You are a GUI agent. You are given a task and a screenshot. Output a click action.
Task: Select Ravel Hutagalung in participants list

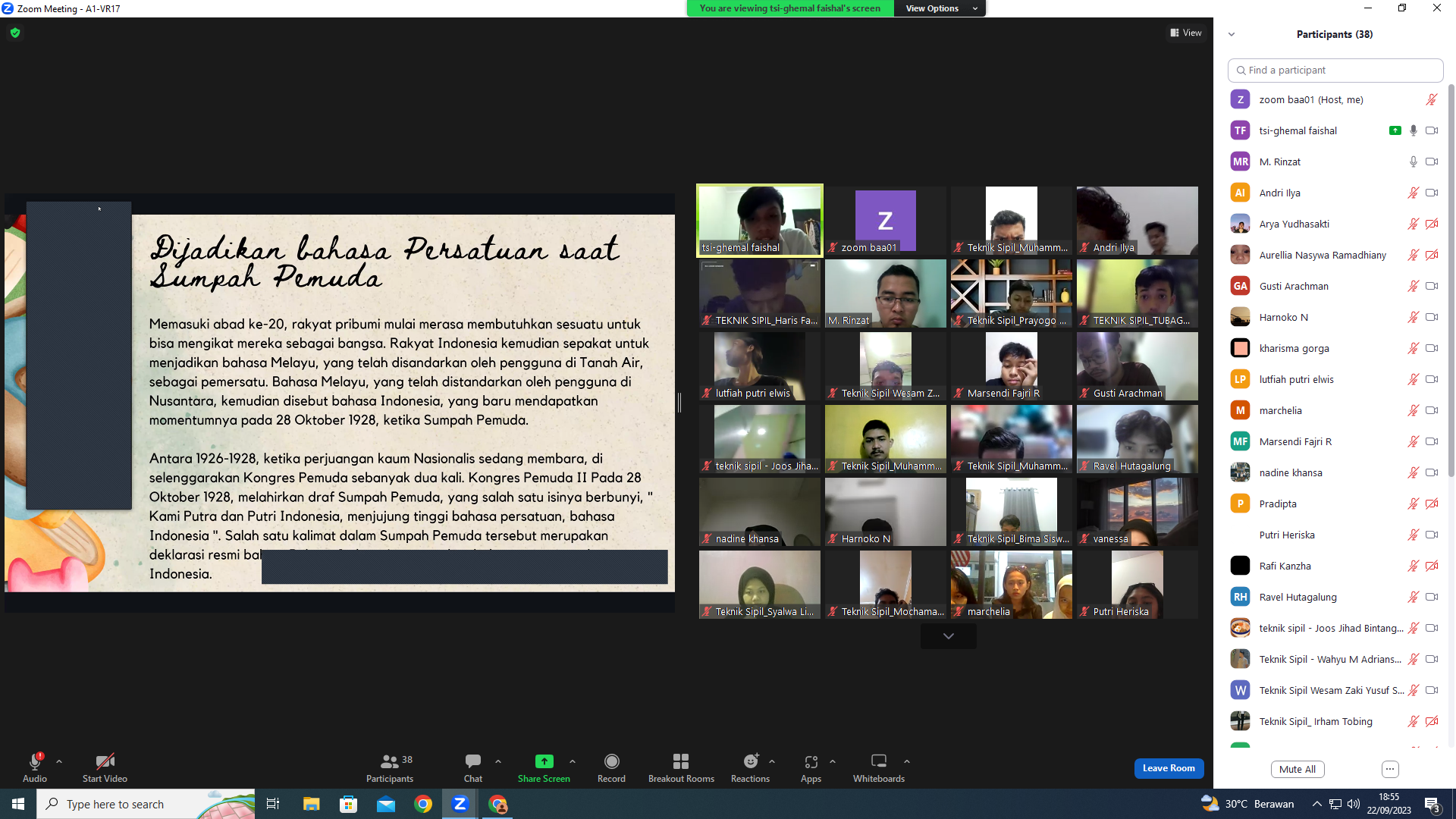(1335, 597)
